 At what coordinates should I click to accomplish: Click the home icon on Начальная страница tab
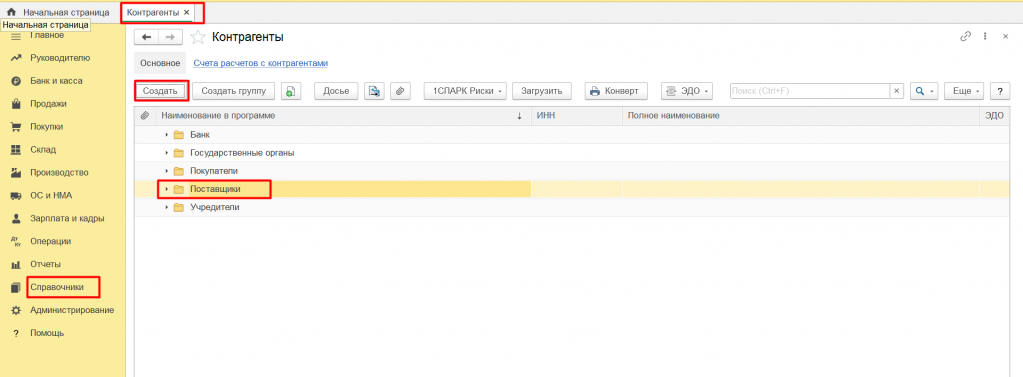coord(11,12)
